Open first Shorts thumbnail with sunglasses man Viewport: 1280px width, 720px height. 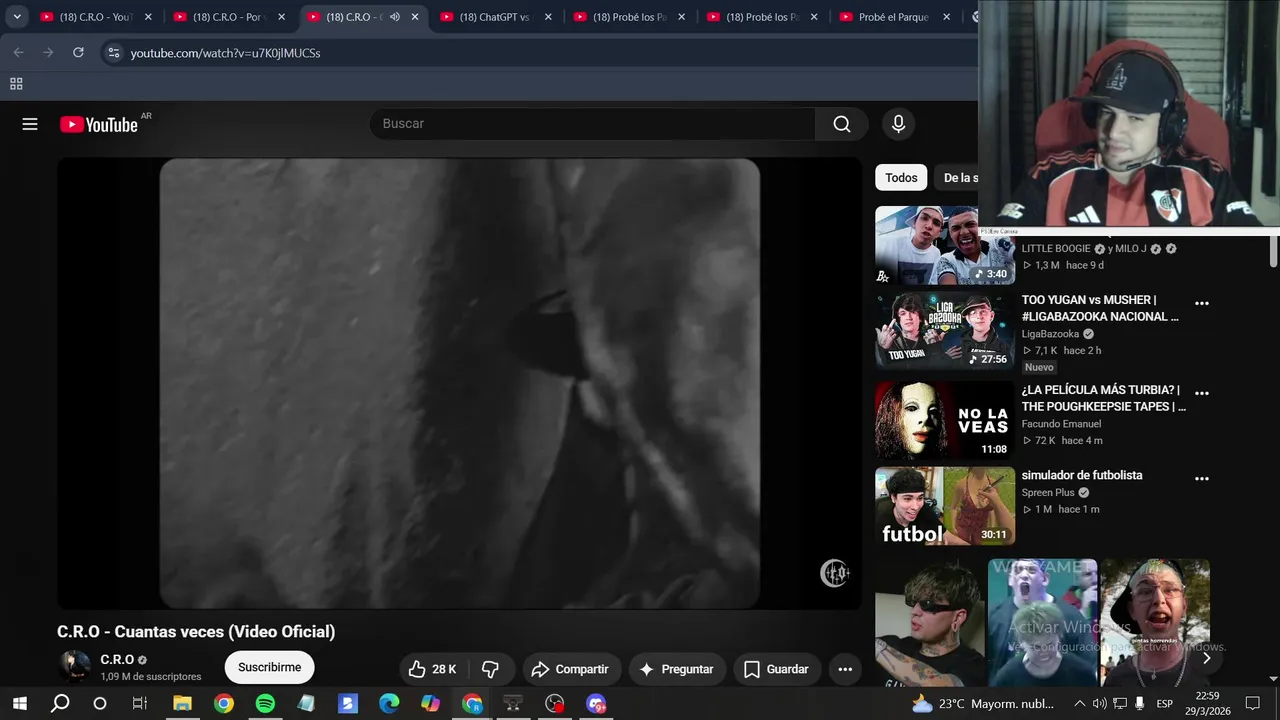[x=930, y=623]
